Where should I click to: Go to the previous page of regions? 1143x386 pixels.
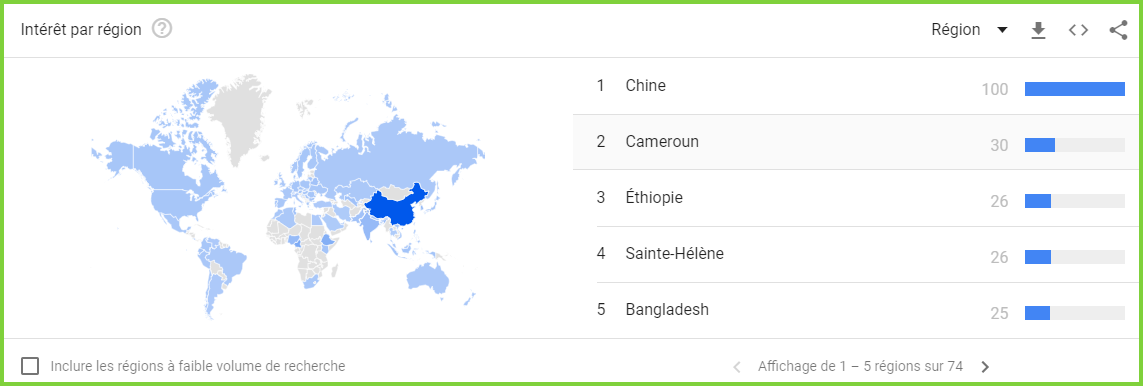click(x=737, y=366)
